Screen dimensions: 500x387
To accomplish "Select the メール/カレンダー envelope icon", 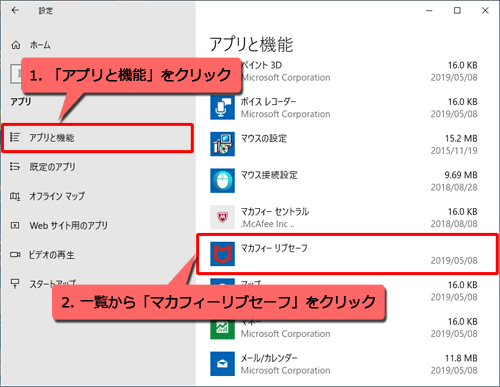I will click(x=222, y=364).
